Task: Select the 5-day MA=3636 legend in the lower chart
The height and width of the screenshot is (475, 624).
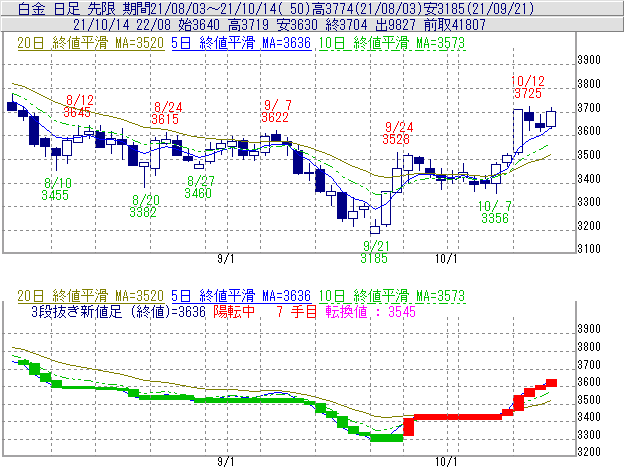Action: (241, 296)
